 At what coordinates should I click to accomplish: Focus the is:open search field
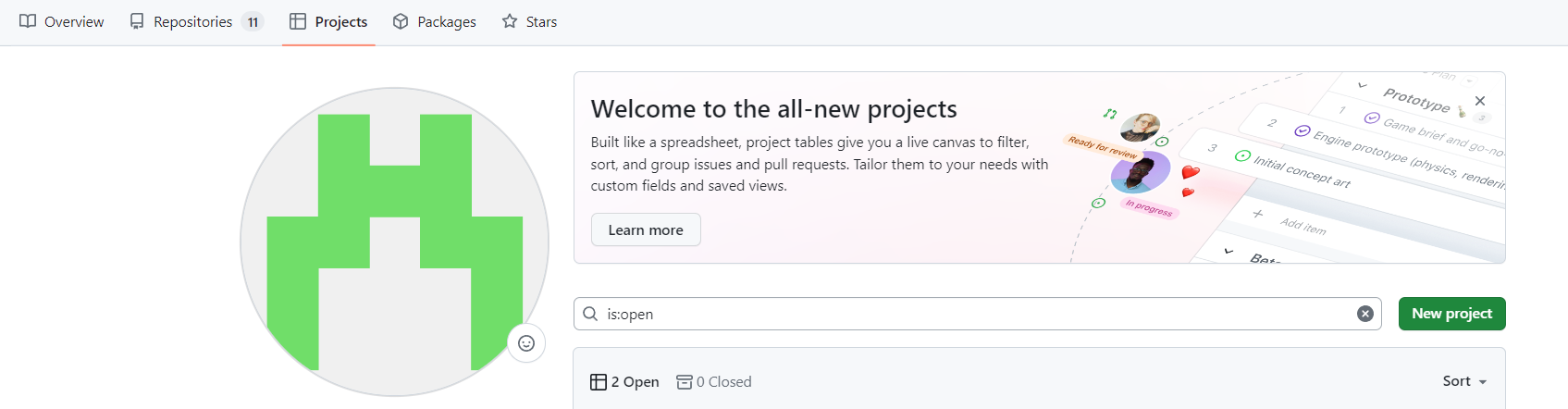[971, 314]
